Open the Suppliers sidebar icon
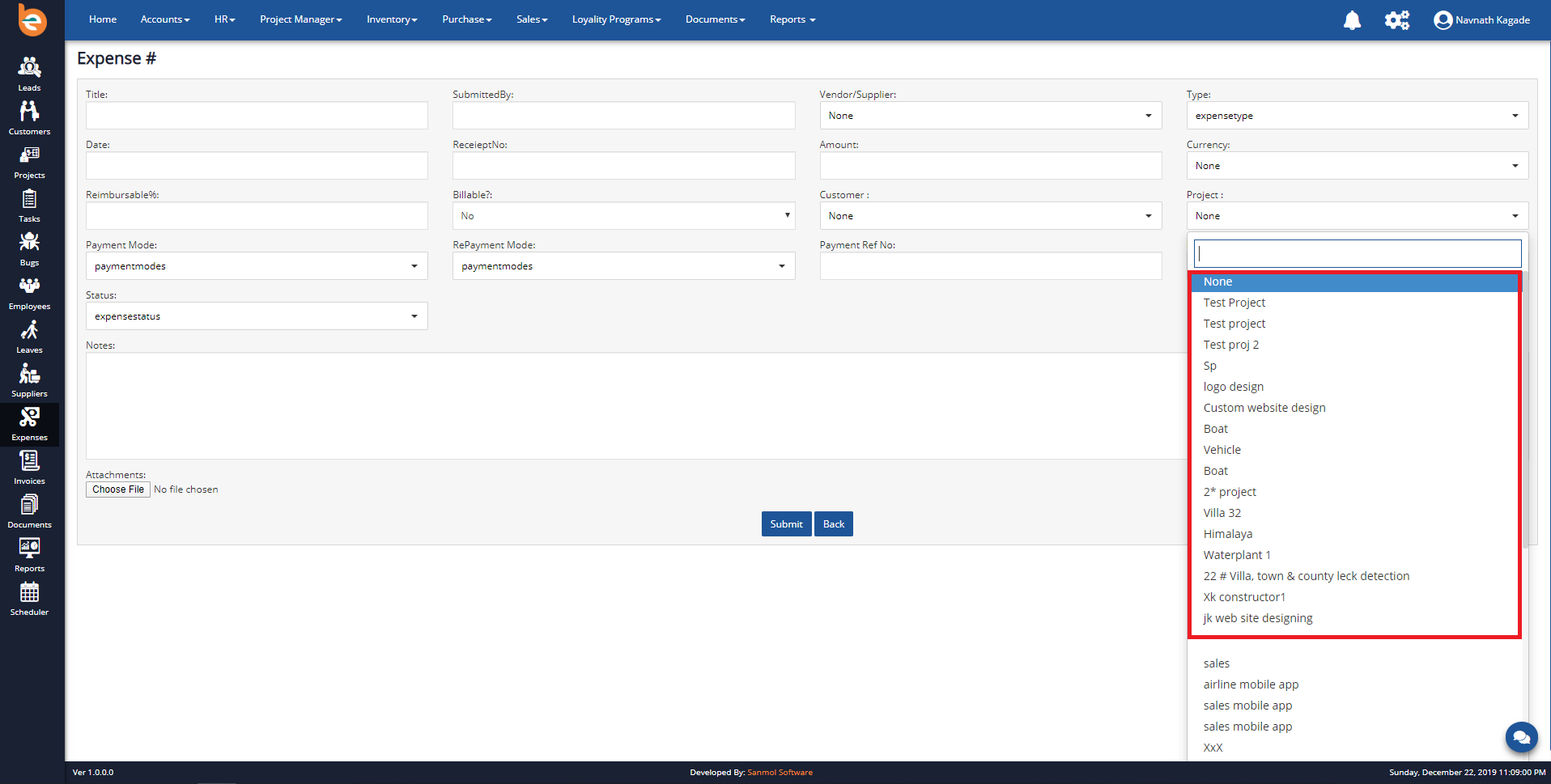Viewport: 1551px width, 784px height. pyautogui.click(x=29, y=379)
